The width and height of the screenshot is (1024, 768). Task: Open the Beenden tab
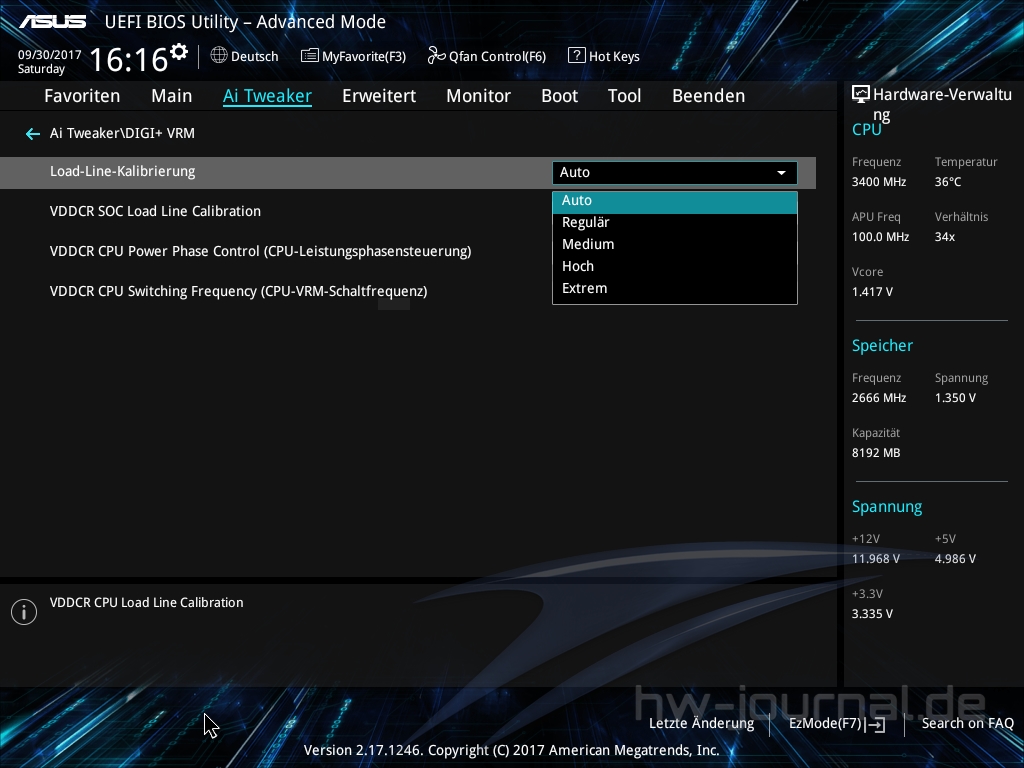709,96
